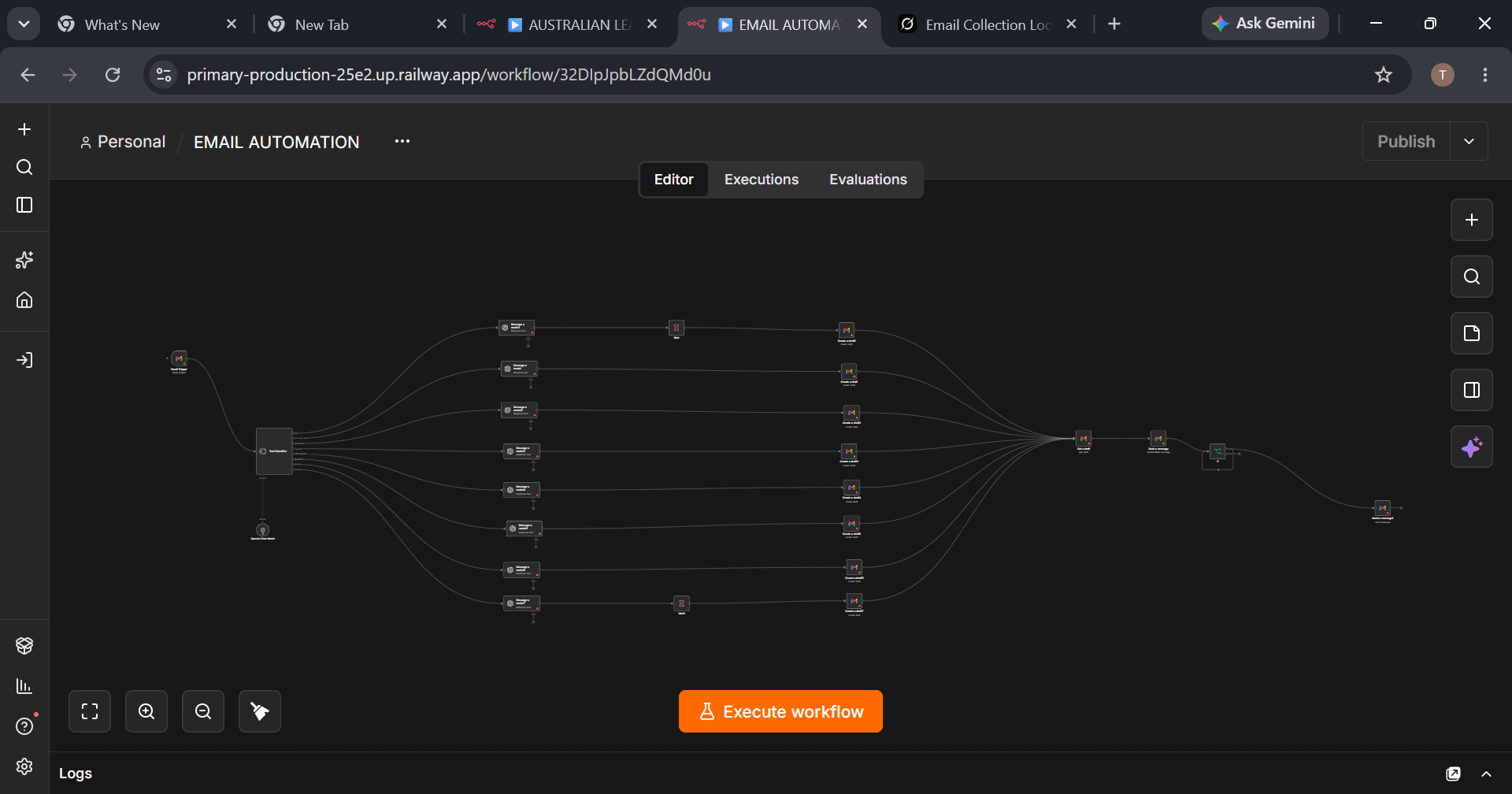
Task: Click the Execute workflow button
Action: (780, 711)
